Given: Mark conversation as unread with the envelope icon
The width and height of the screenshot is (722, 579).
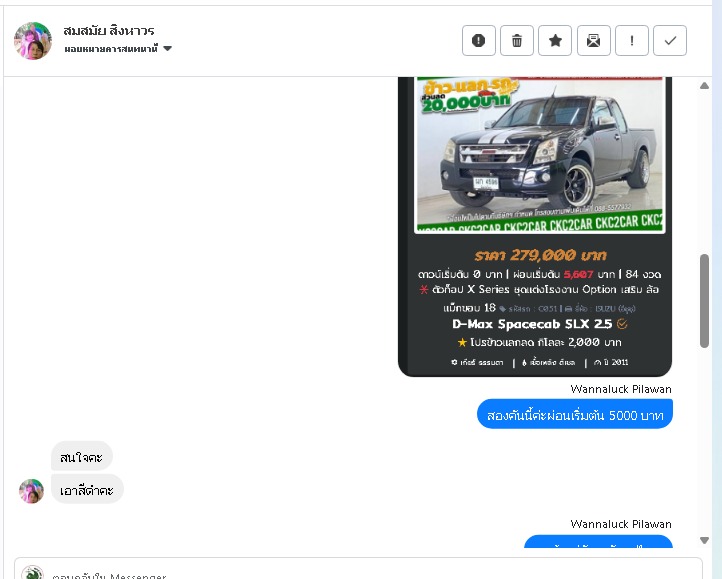Looking at the screenshot, I should [x=594, y=41].
